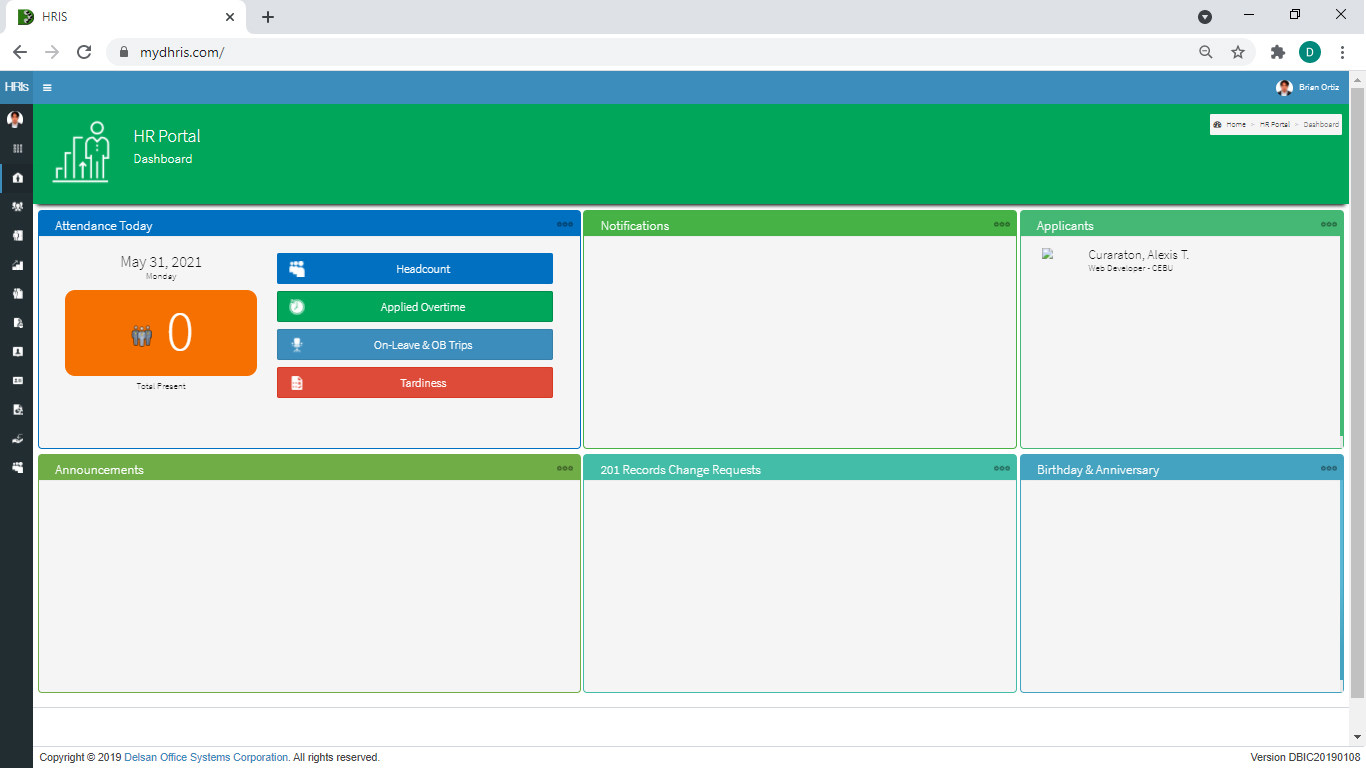Screen dimensions: 1366x768
Task: Open the Chrome extensions puzzle icon
Action: (x=1277, y=52)
